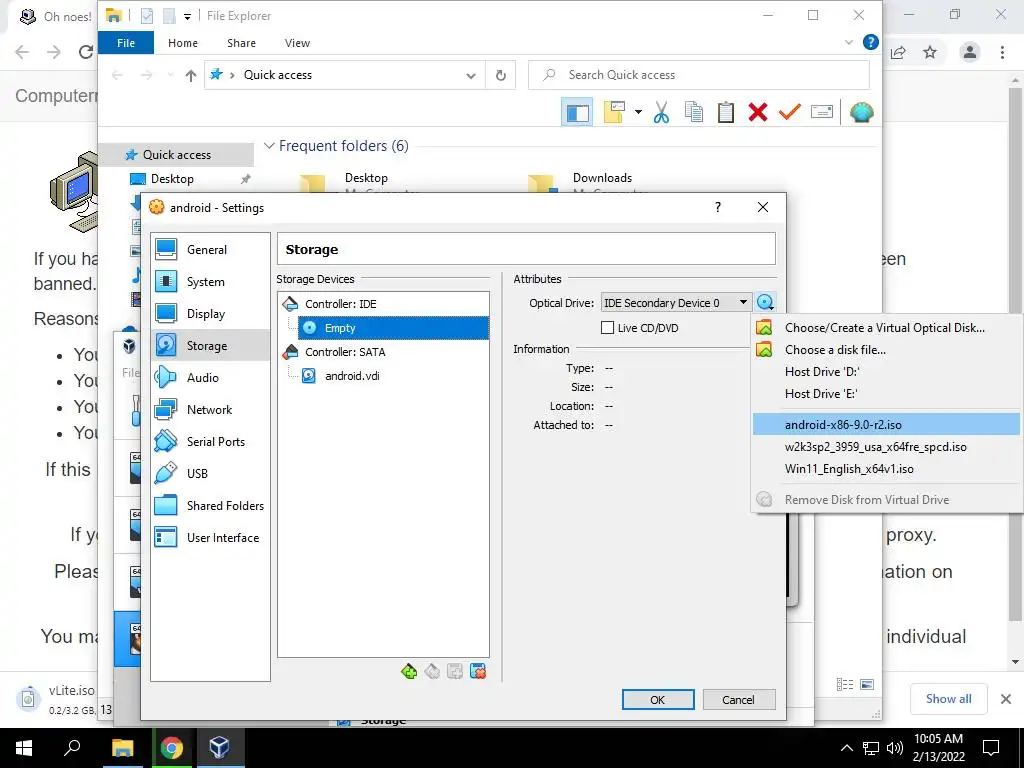Select Desktop in File Explorer navigation pane
Screen dimensions: 1024x768
click(x=172, y=179)
